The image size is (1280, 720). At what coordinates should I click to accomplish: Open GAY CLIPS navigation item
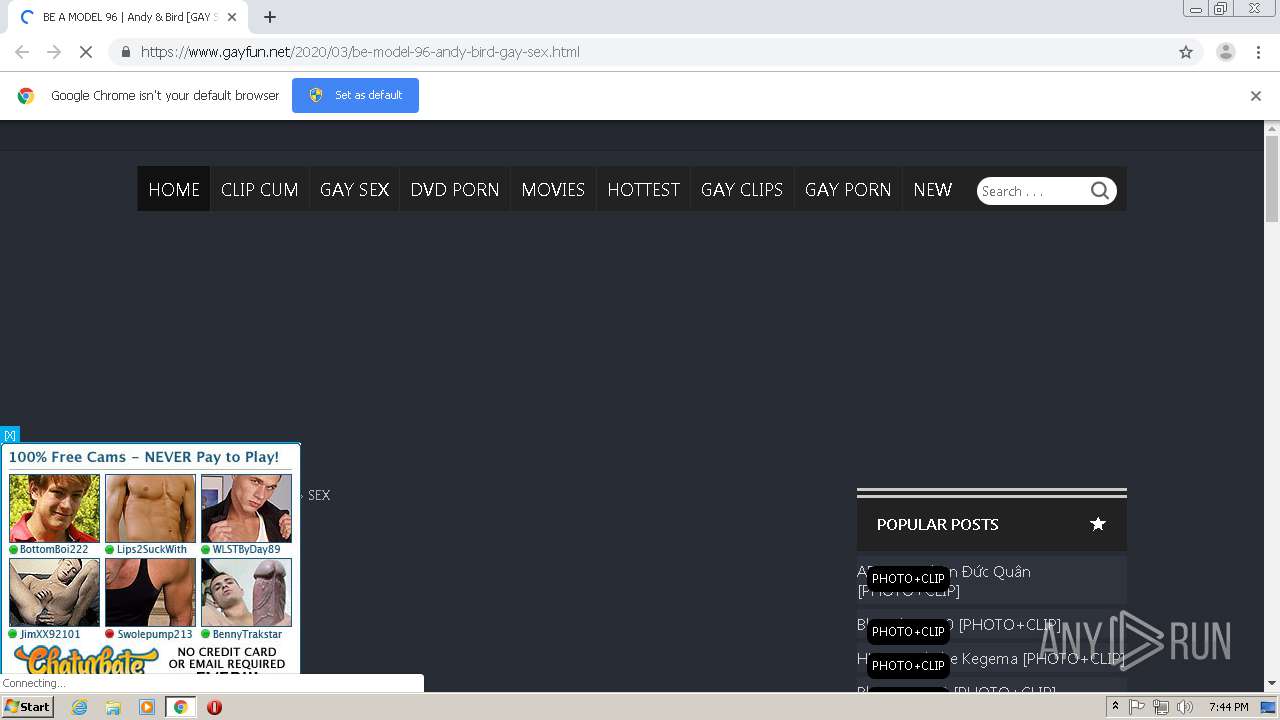pyautogui.click(x=742, y=189)
